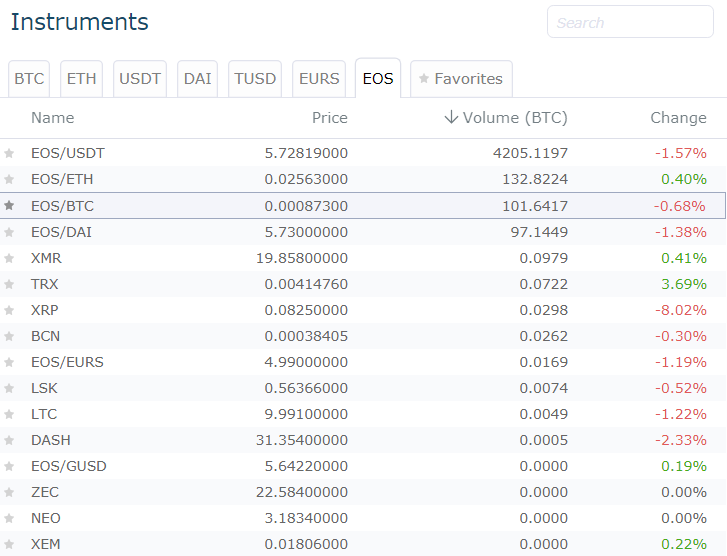Star the ZEC instrument

(x=9, y=492)
